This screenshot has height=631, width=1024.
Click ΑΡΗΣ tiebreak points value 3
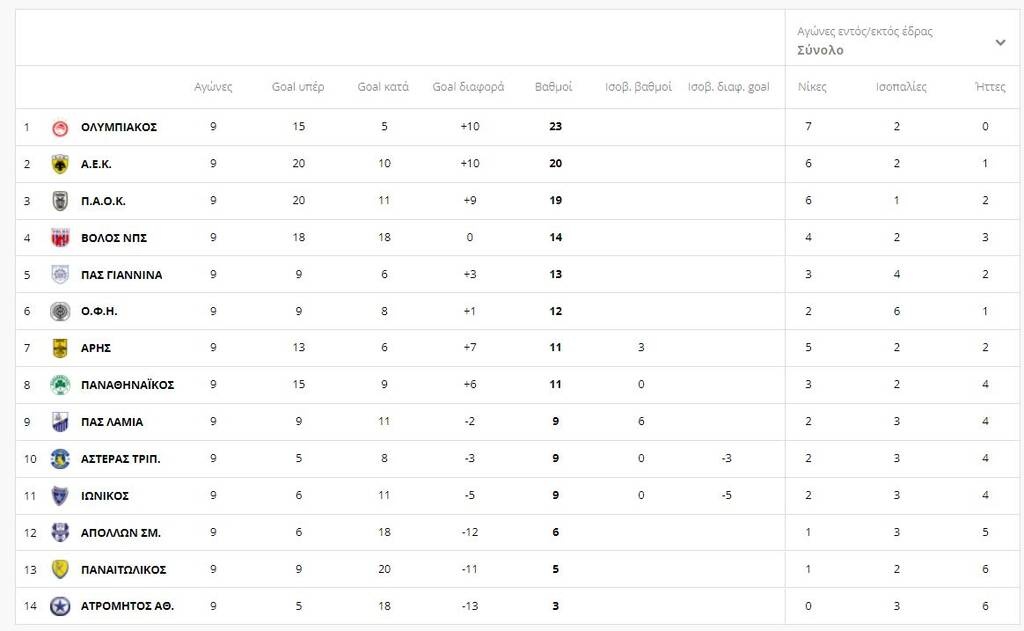tap(641, 348)
